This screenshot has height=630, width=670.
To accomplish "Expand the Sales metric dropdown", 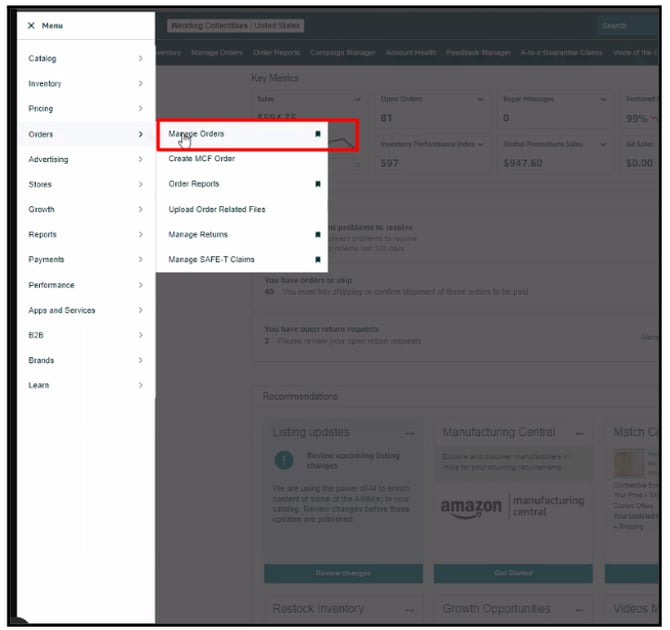I will tap(357, 99).
